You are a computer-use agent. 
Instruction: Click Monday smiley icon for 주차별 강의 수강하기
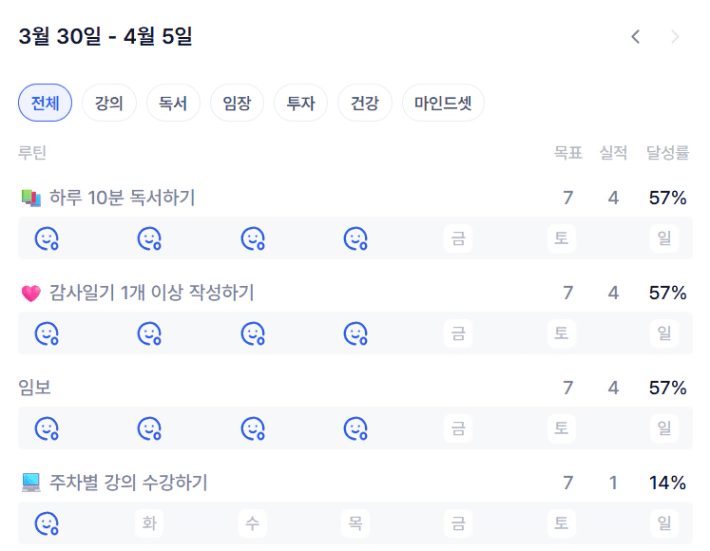tap(47, 523)
